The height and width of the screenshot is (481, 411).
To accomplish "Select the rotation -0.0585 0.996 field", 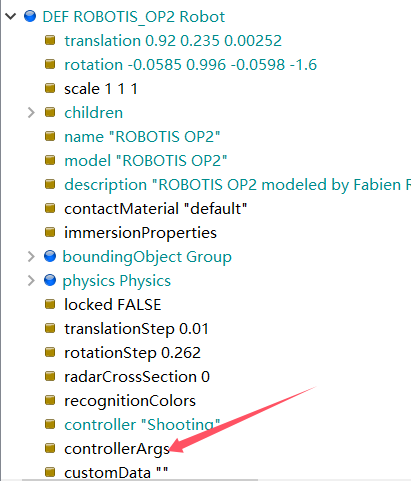I will coord(190,65).
